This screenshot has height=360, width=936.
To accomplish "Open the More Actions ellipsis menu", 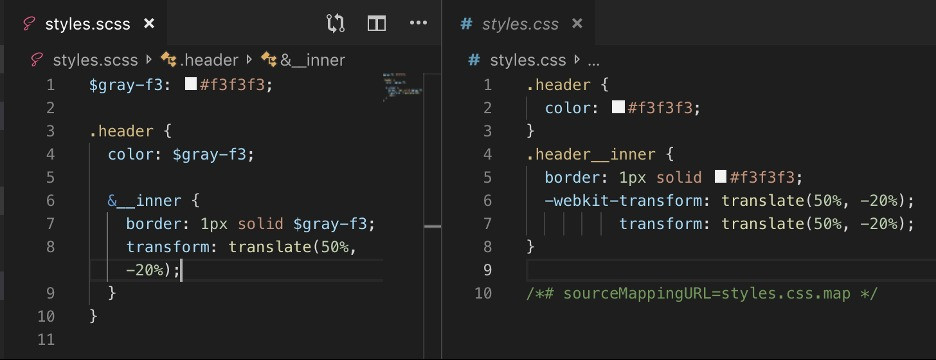I will tap(418, 24).
